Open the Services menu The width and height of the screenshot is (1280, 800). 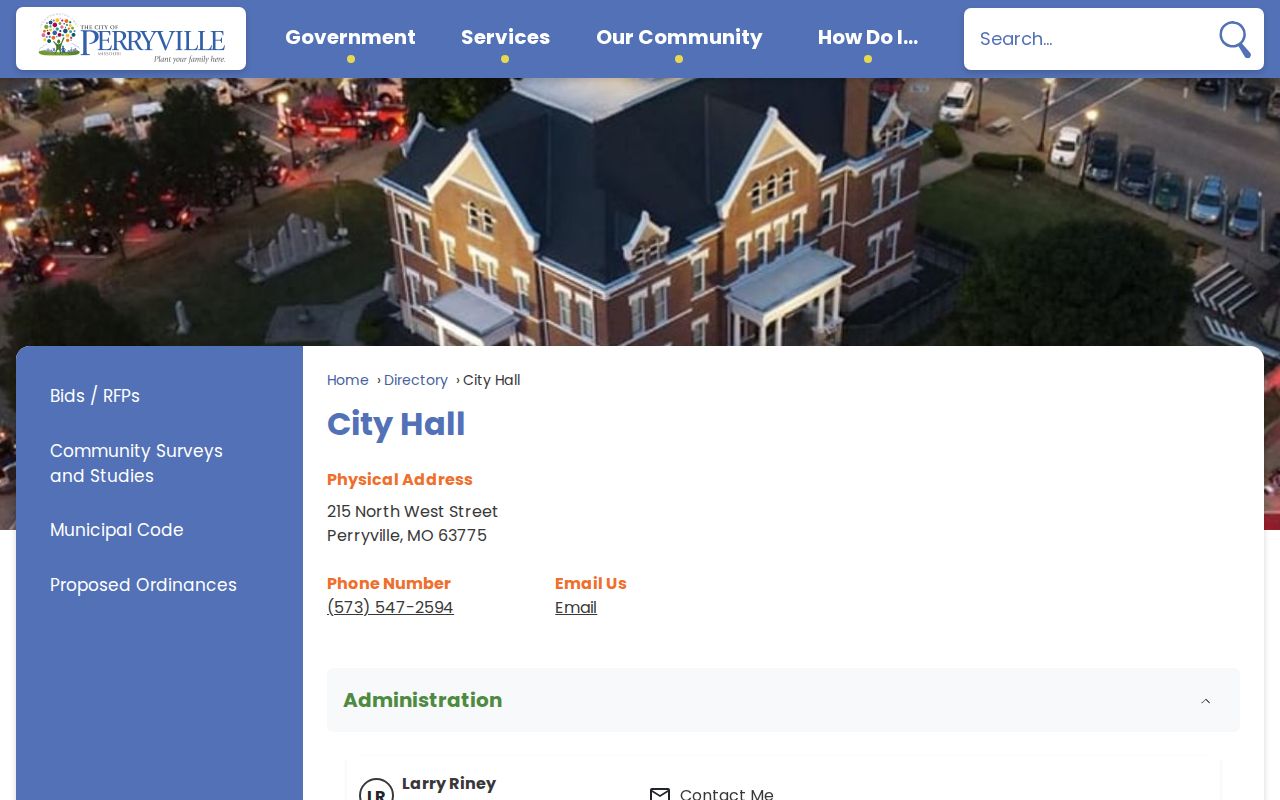[x=505, y=38]
